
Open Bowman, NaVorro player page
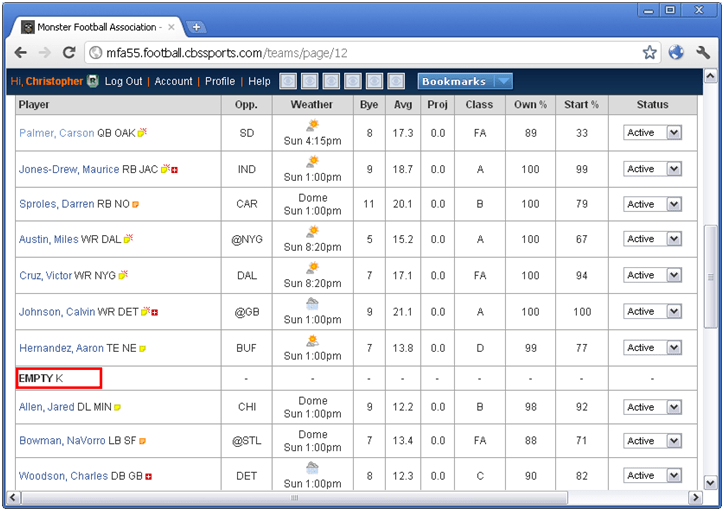(62, 441)
